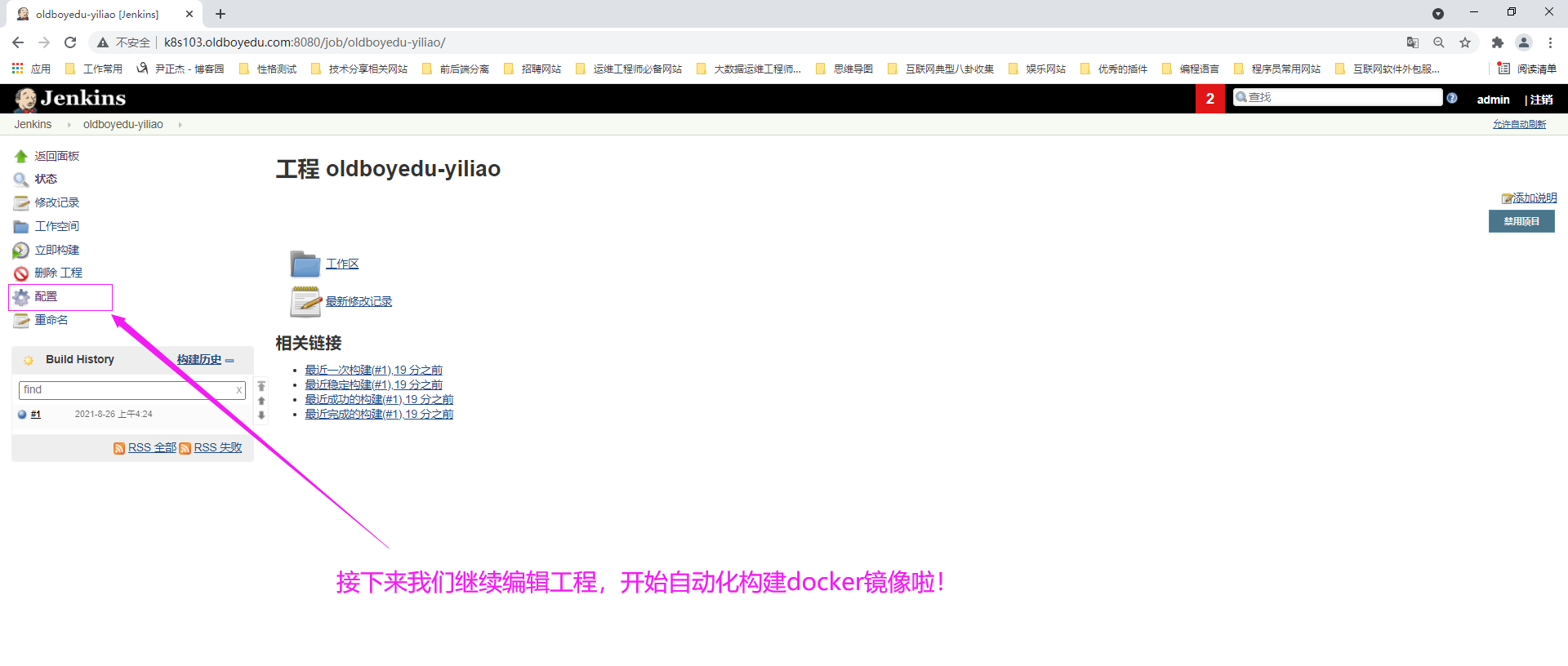
Task: Select 重命名 in the sidebar
Action: [51, 320]
